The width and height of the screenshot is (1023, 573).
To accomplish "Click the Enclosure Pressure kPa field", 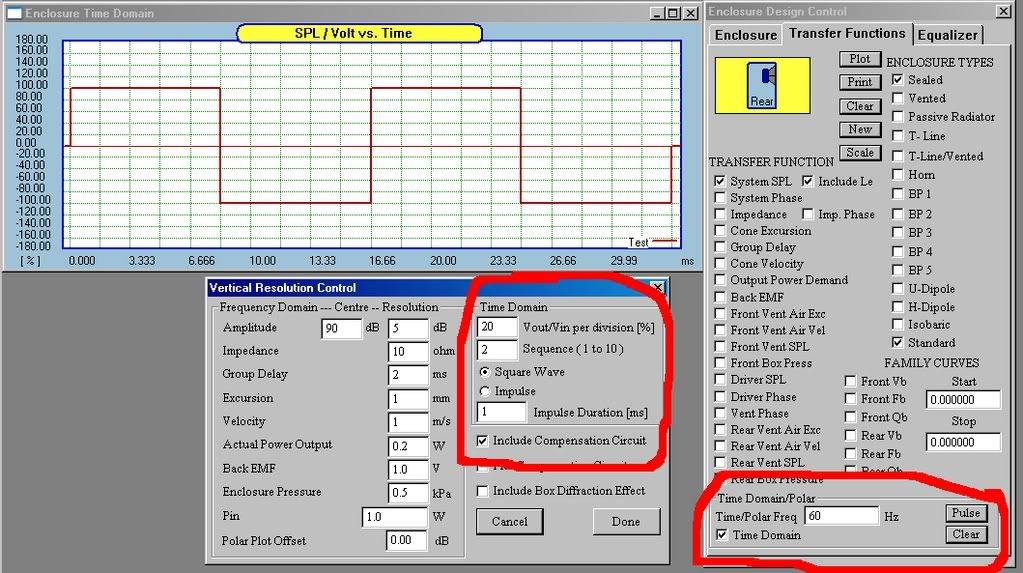I will [x=408, y=493].
